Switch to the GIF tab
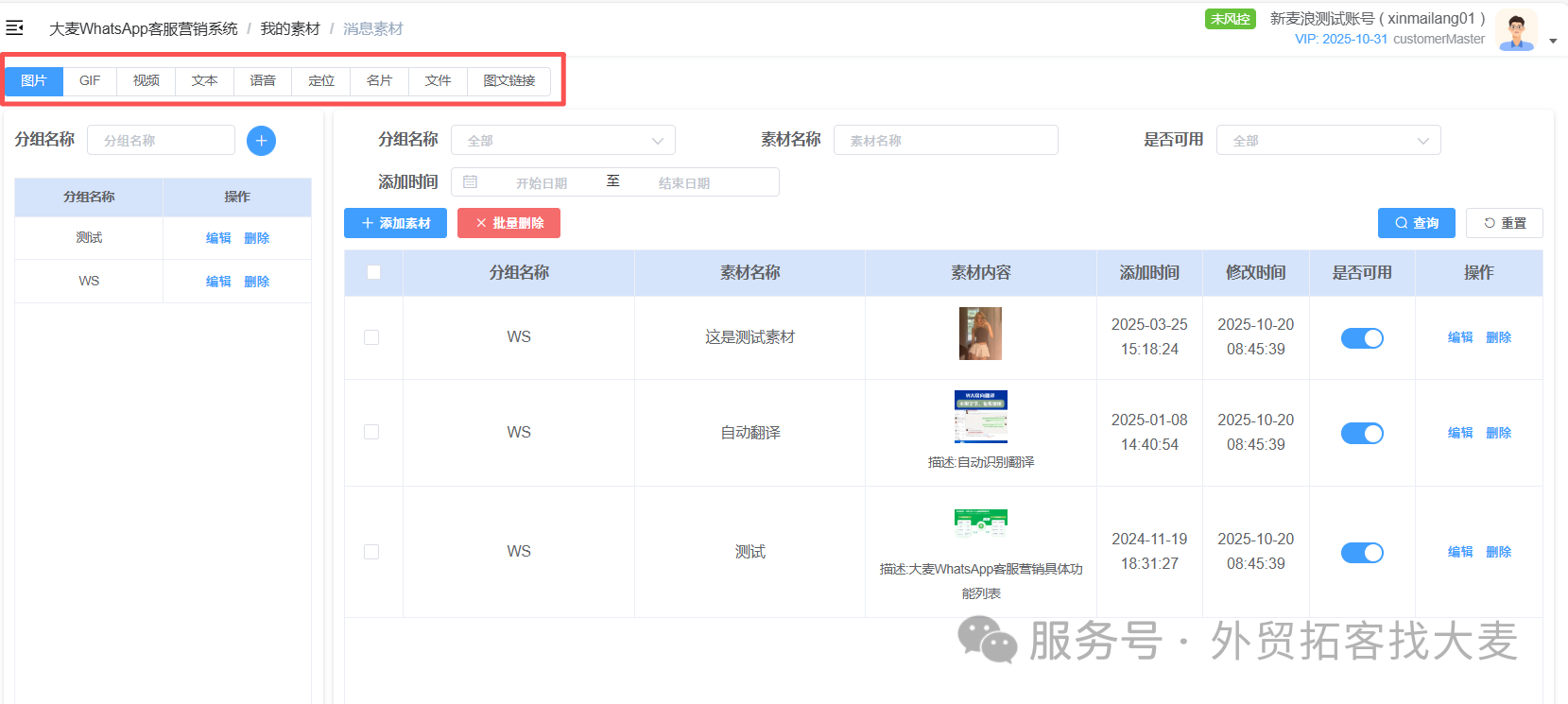The width and height of the screenshot is (1568, 704). click(90, 81)
